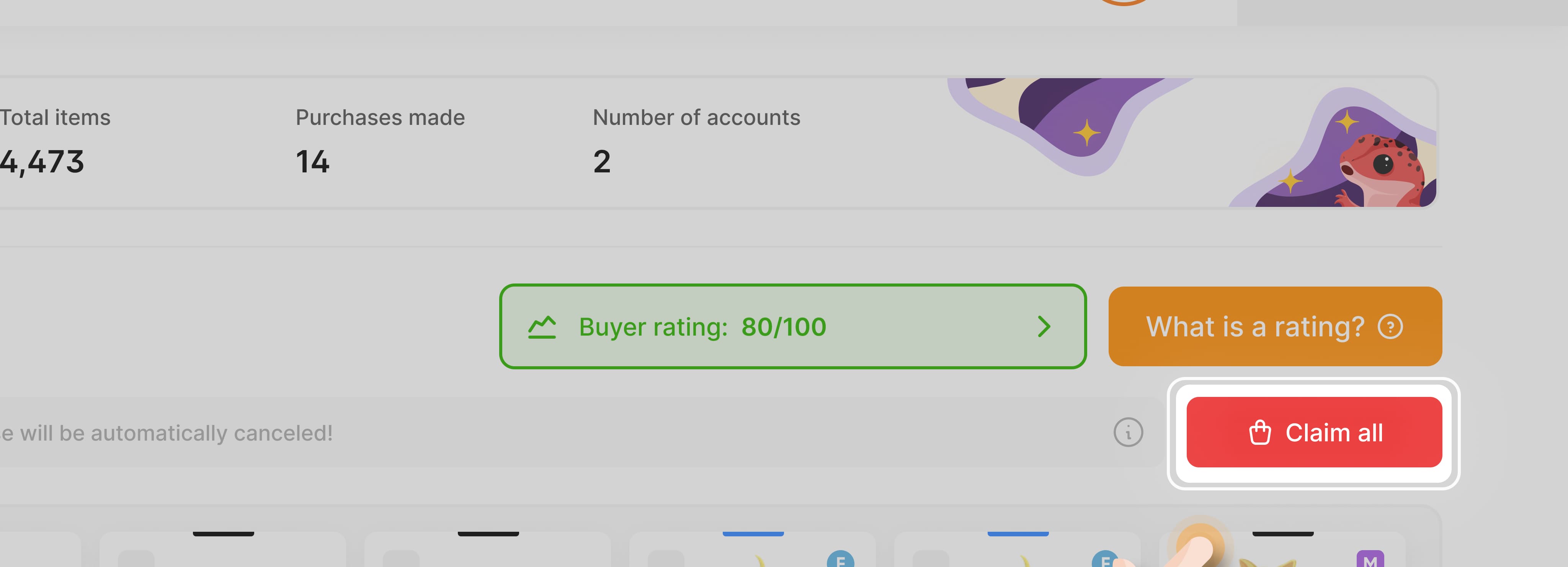Viewport: 1568px width, 567px height.
Task: Click the purple M badge on the item card
Action: point(1370,560)
